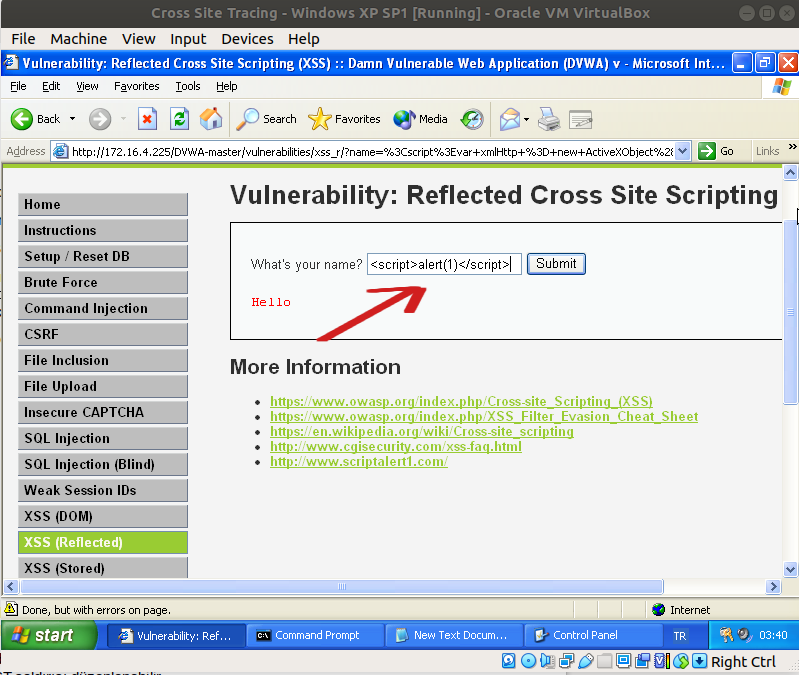Click the Submit button
Image resolution: width=799 pixels, height=675 pixels.
pos(556,263)
